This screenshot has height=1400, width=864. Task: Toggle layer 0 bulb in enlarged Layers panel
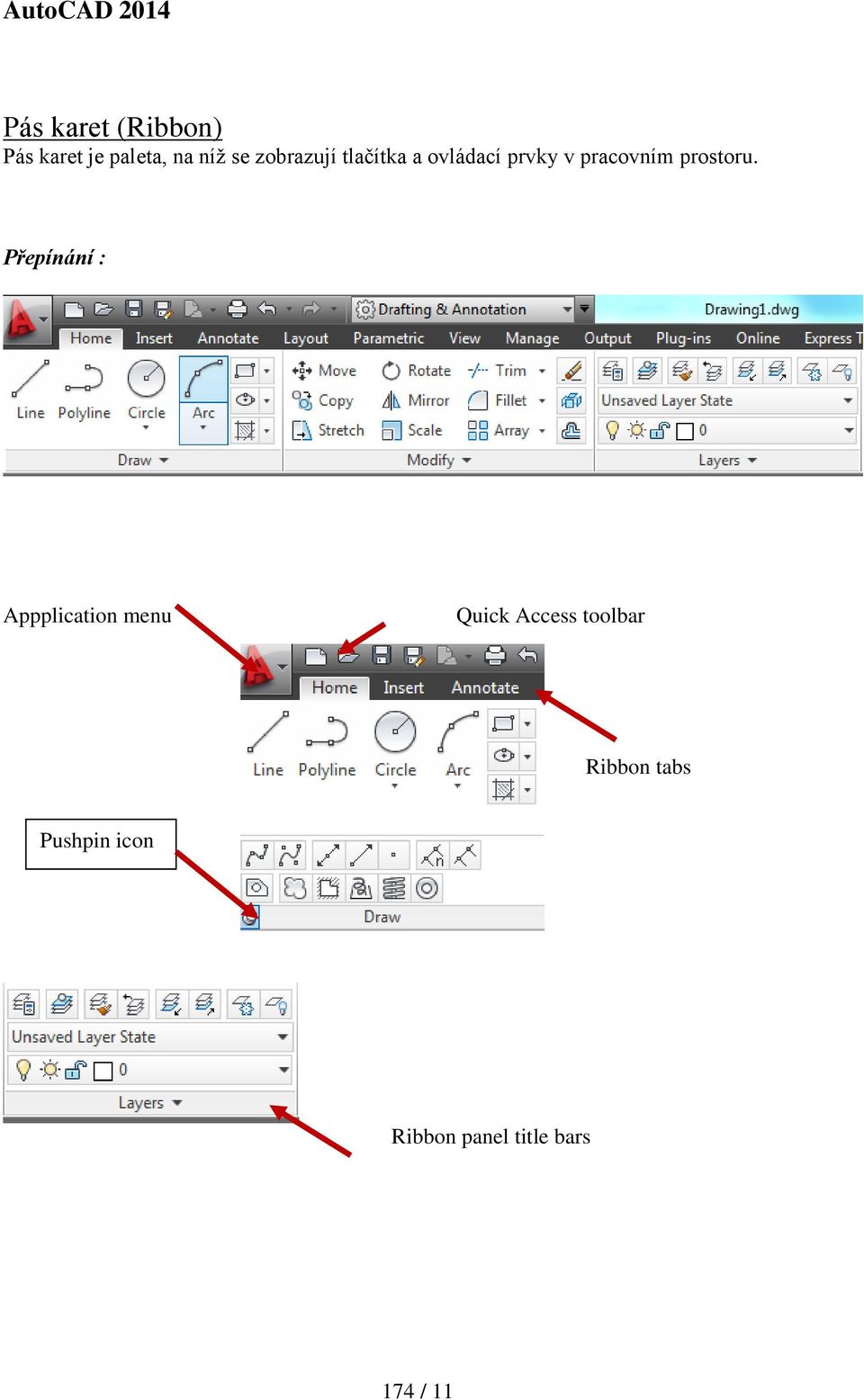23,1070
